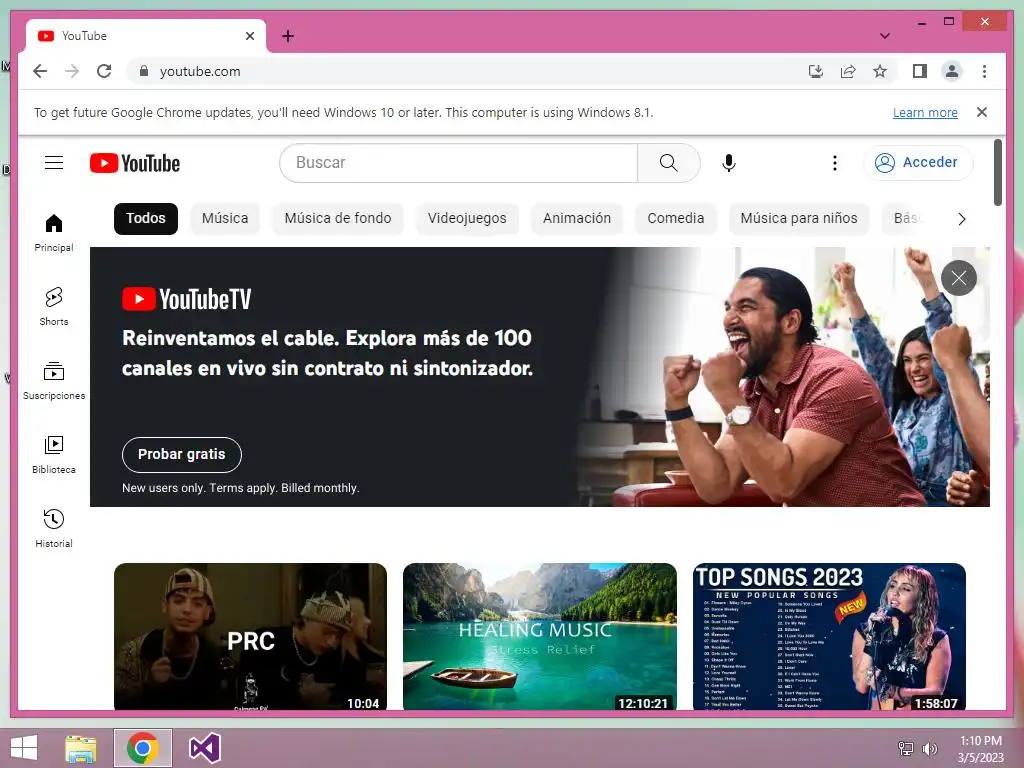
Task: Open the Healing Music video thumbnail
Action: pyautogui.click(x=539, y=637)
